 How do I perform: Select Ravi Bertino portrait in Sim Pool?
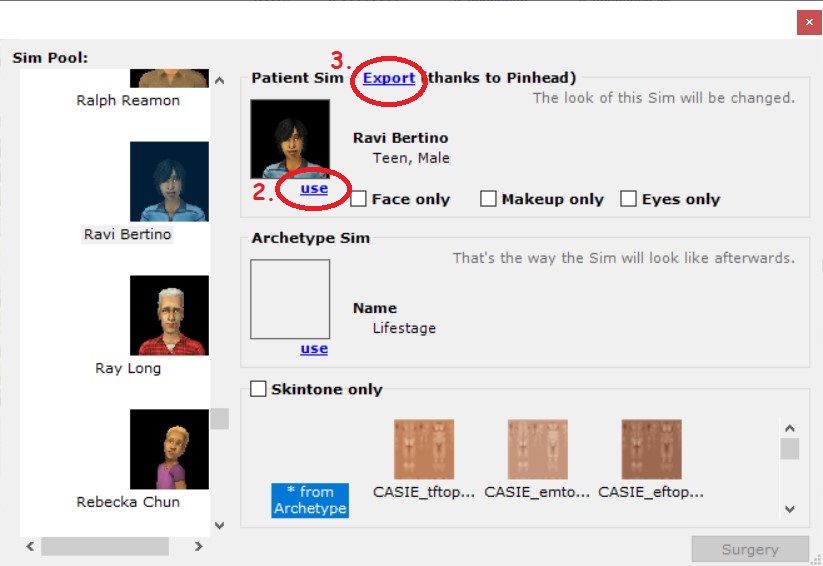(169, 181)
